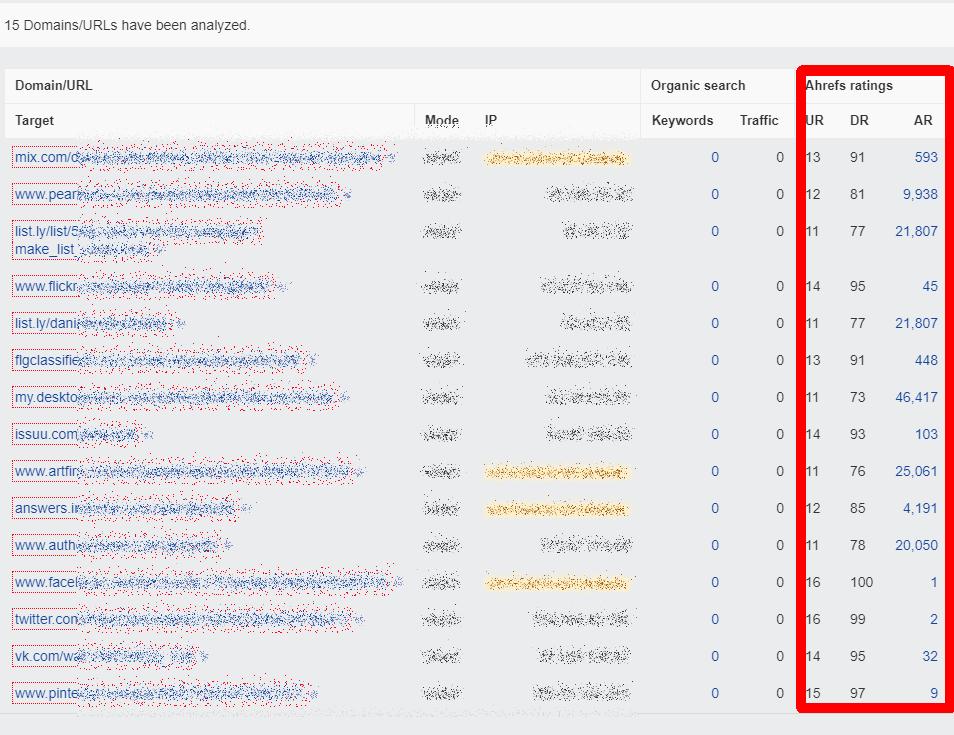This screenshot has width=954, height=735.
Task: Open AR value 593 in mix.com row
Action: click(x=926, y=158)
